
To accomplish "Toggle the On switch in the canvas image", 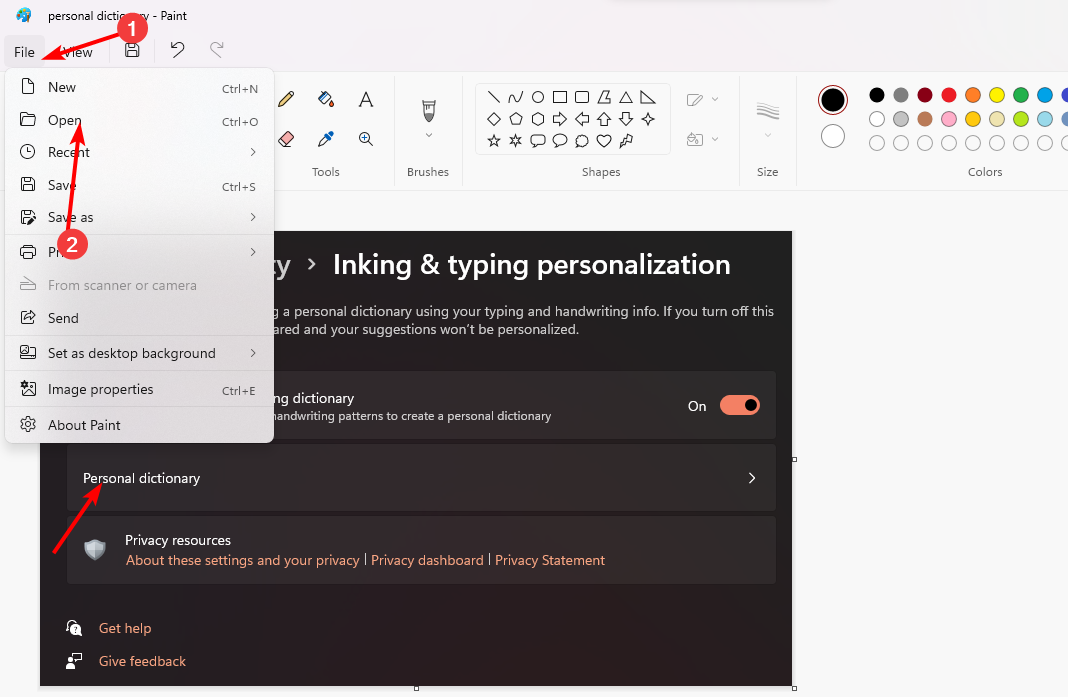I will click(740, 405).
